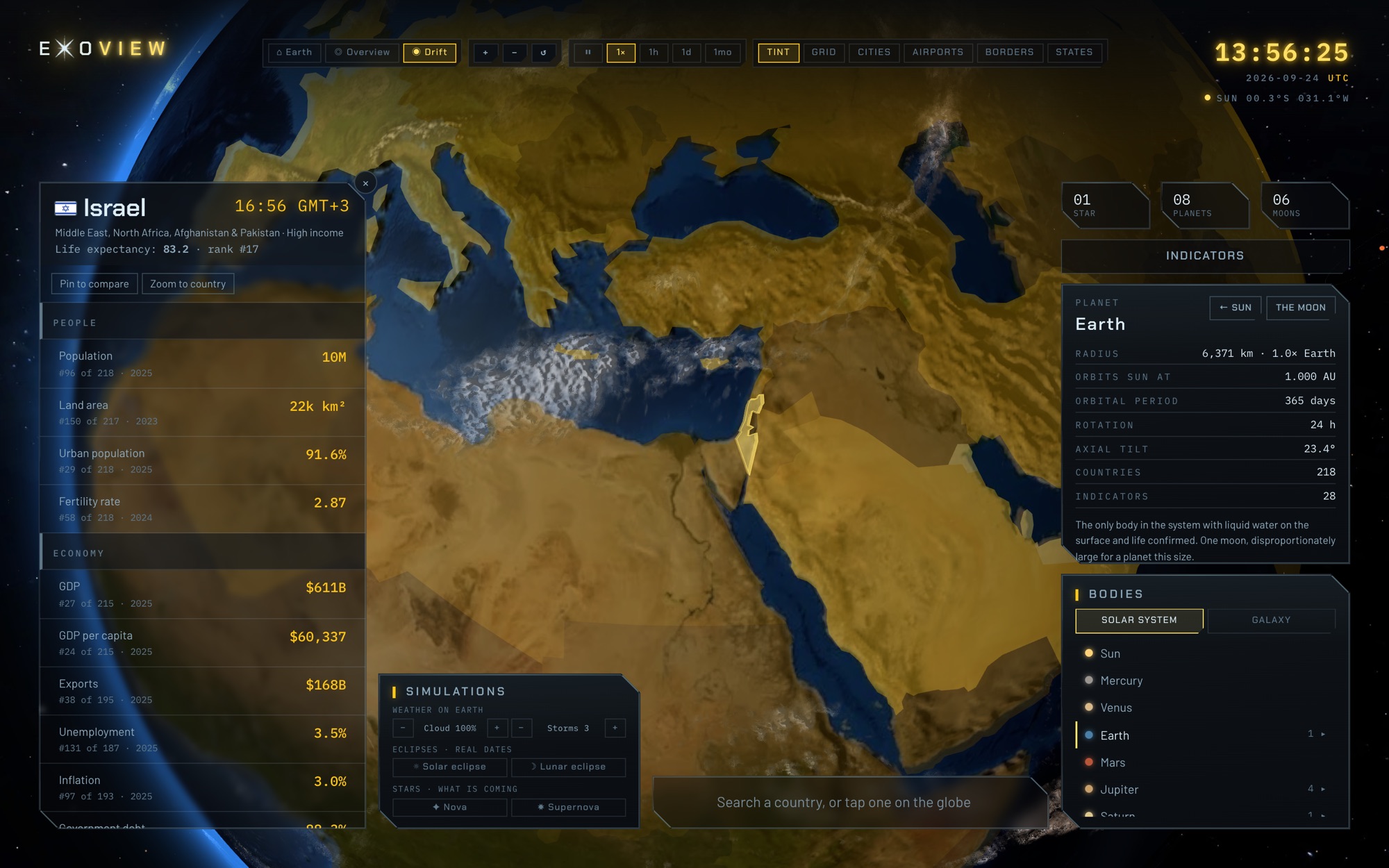Select Mars in the Bodies list
Image resolution: width=1389 pixels, height=868 pixels.
[x=1205, y=762]
